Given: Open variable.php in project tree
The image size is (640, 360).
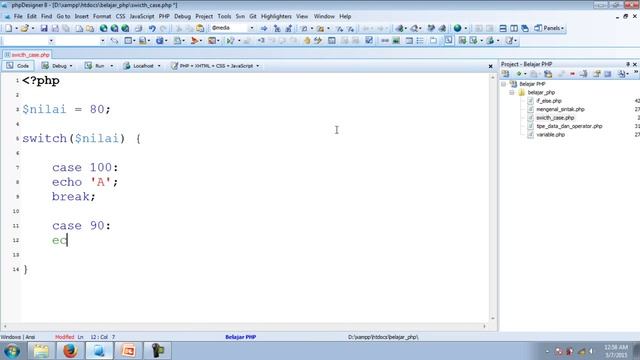Looking at the screenshot, I should [550, 135].
